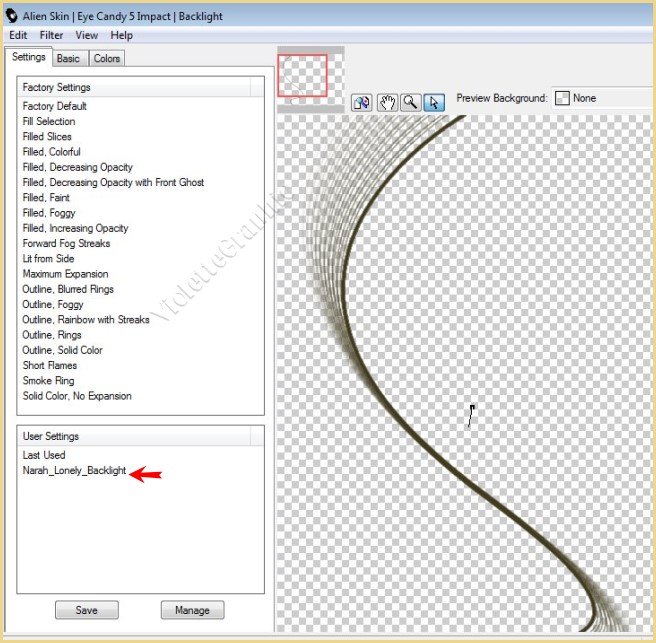Select the Smoke Ring preset
This screenshot has width=656, height=643.
coord(50,381)
